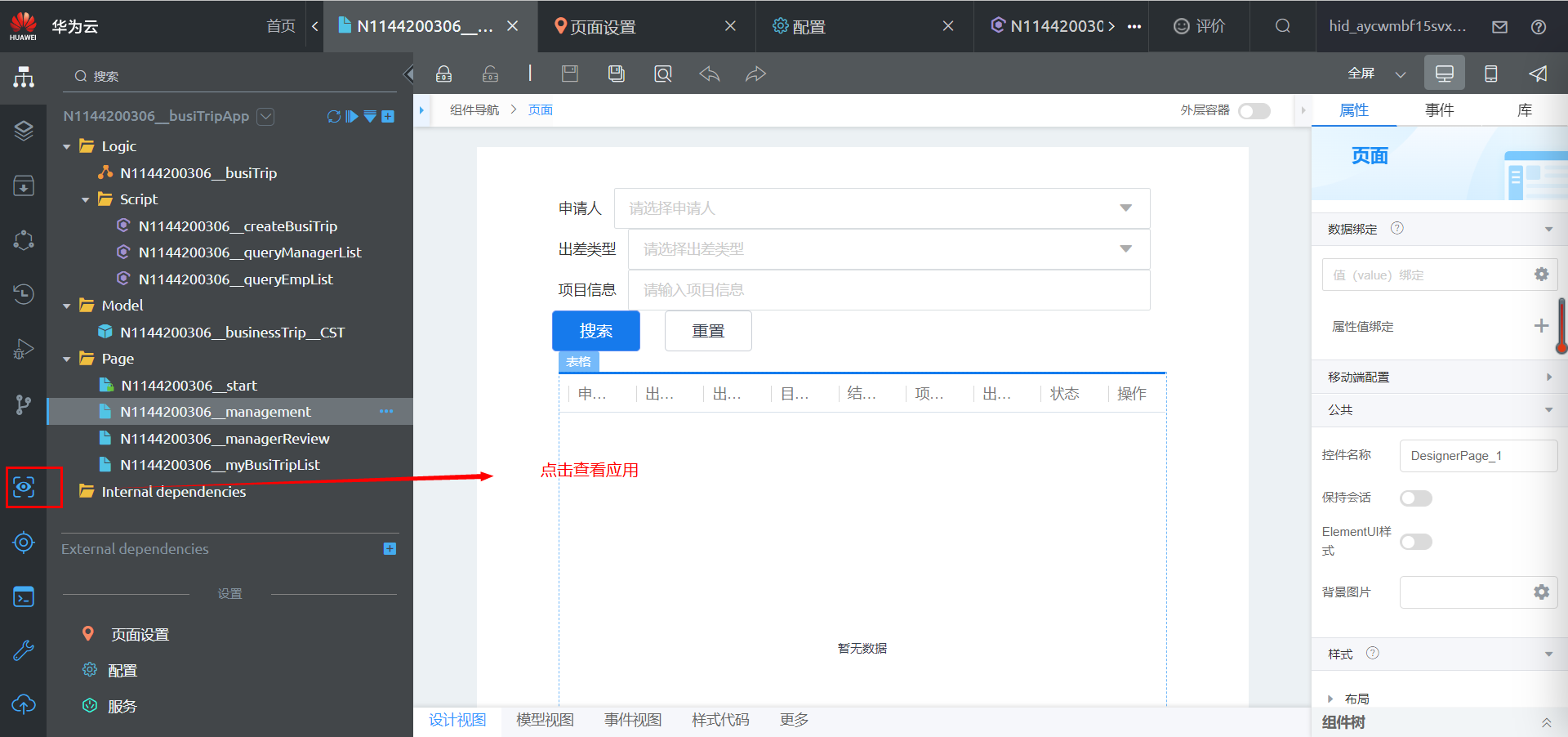This screenshot has width=1568, height=737.
Task: Open the highlighted app preview icon in sidebar
Action: coord(23,487)
